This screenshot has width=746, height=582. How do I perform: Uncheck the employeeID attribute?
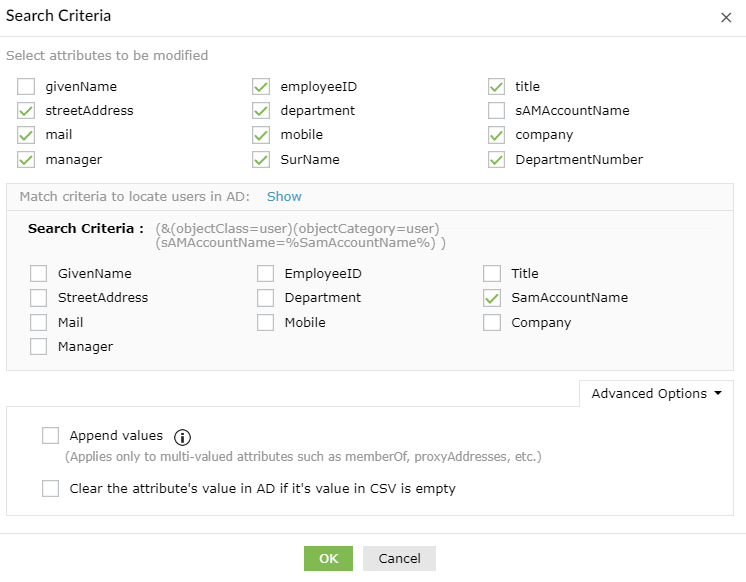(261, 87)
